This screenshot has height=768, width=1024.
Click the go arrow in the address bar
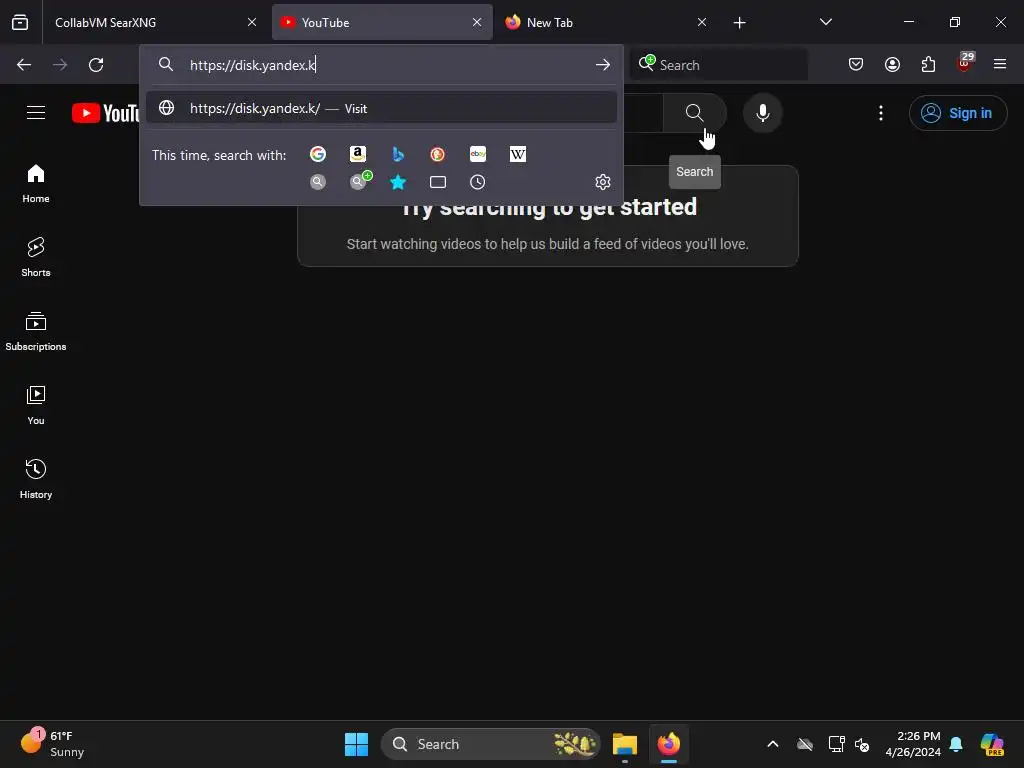click(x=603, y=65)
